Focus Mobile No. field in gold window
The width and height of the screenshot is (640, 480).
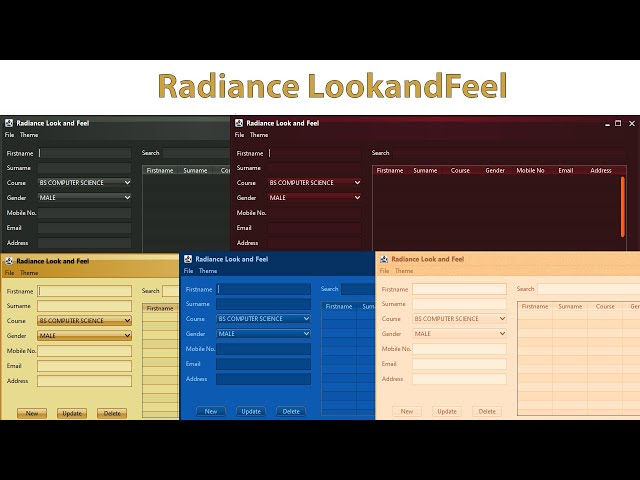click(84, 351)
